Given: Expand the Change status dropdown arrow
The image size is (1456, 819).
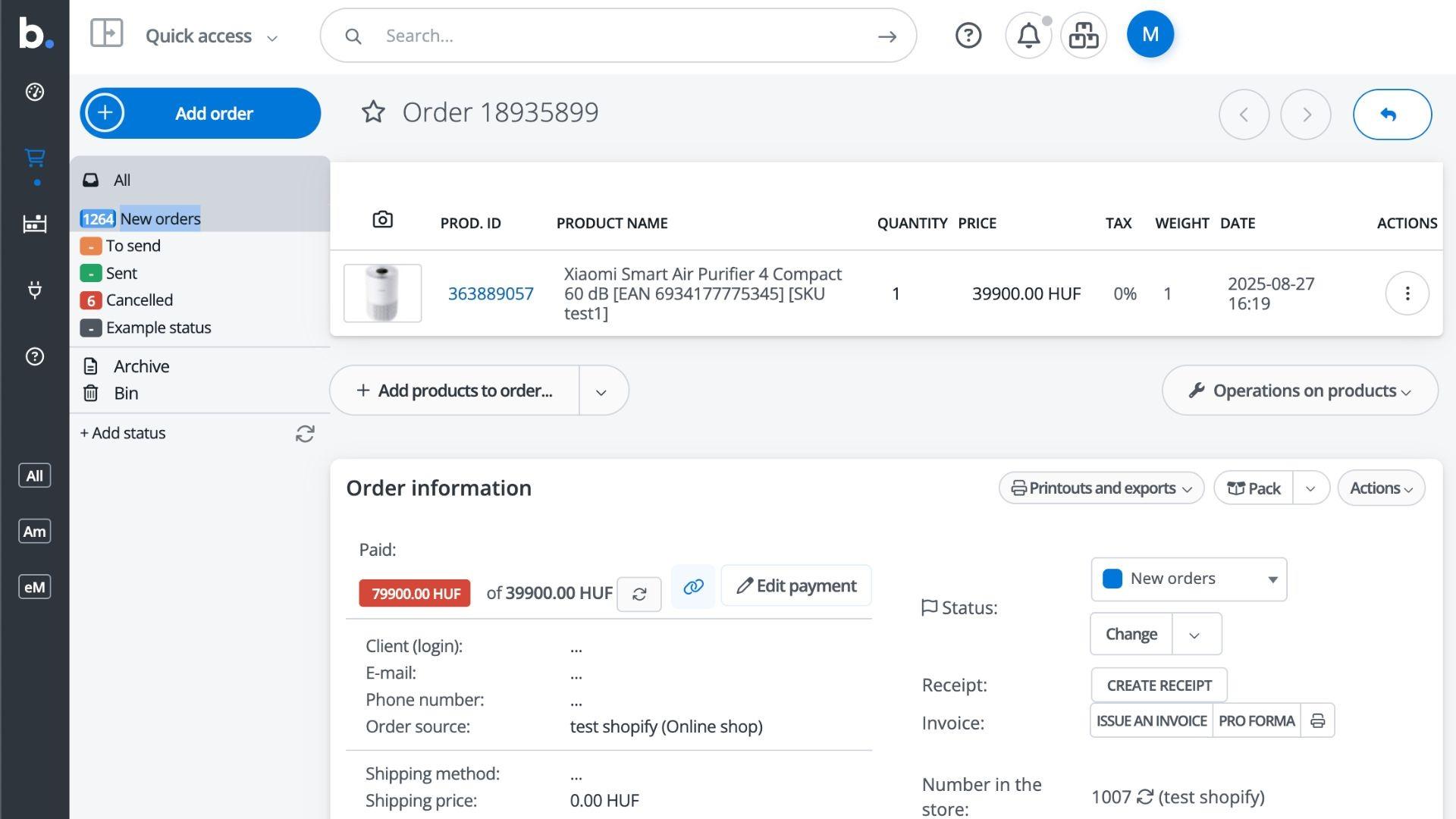Looking at the screenshot, I should point(1196,635).
